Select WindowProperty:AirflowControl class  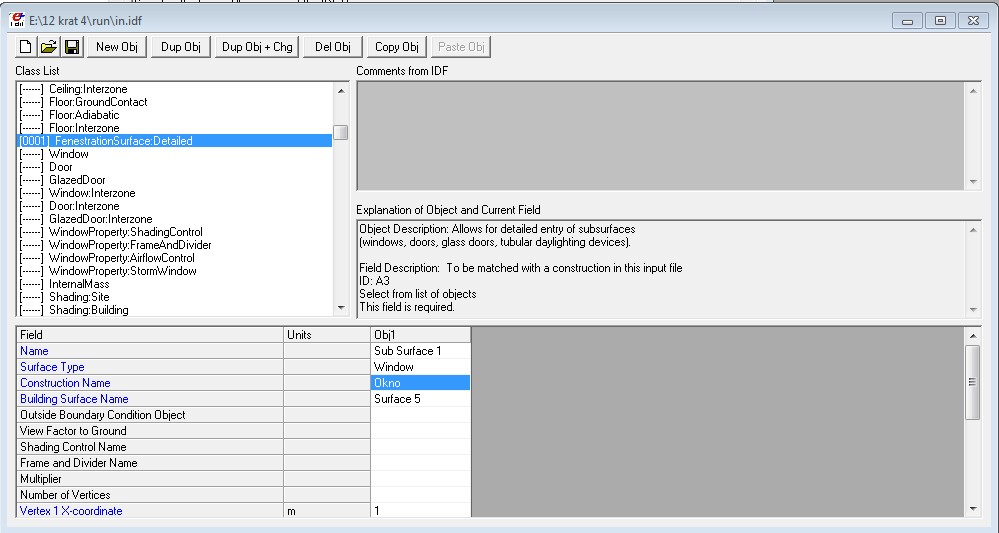[x=174, y=258]
